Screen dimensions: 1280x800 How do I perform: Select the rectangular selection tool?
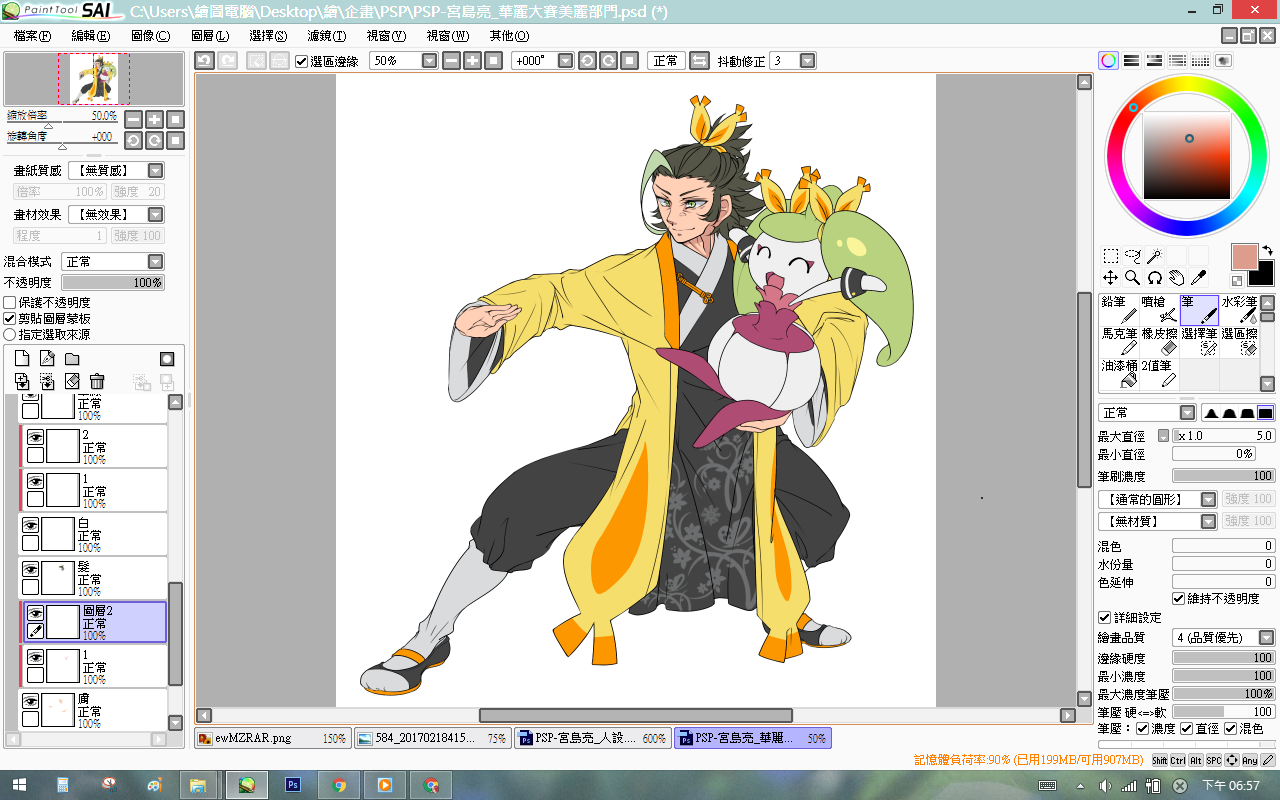(x=1110, y=256)
